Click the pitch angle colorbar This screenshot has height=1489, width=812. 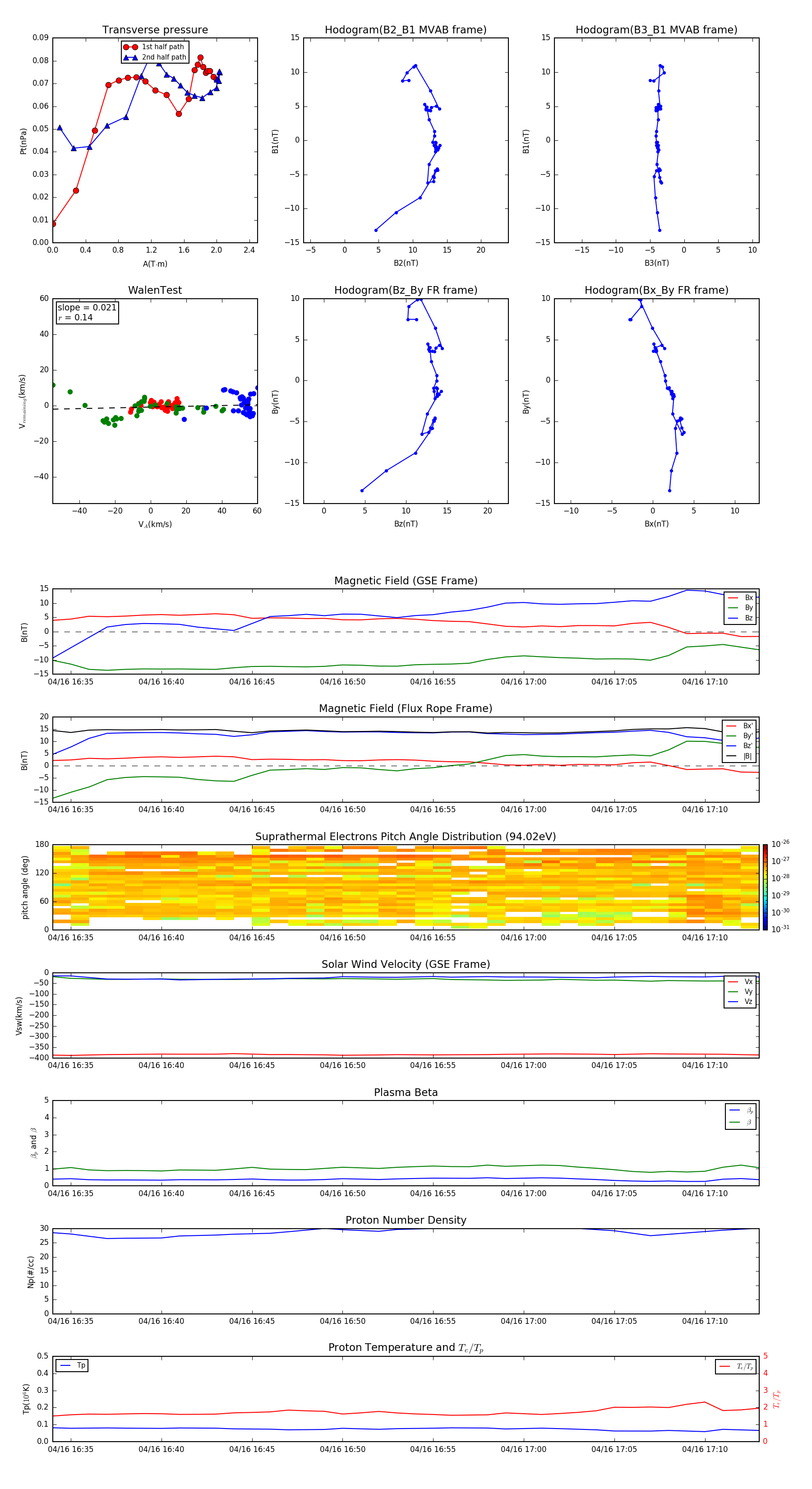[x=765, y=887]
